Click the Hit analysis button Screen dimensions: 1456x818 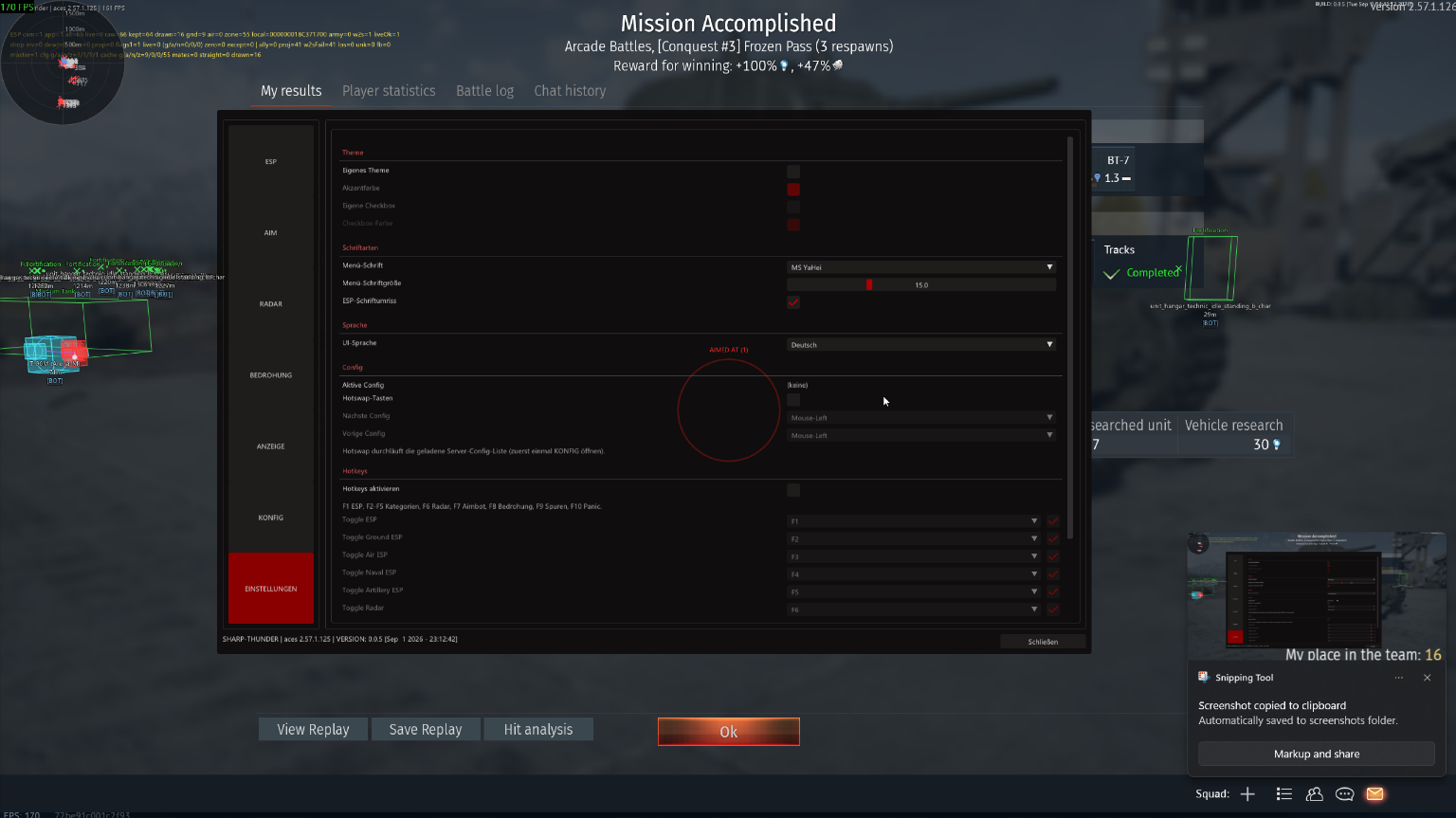[x=538, y=729]
